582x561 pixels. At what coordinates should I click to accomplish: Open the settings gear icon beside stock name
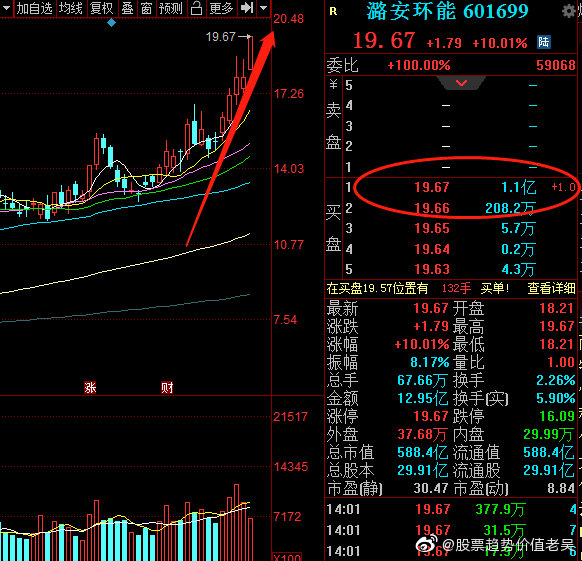569,11
